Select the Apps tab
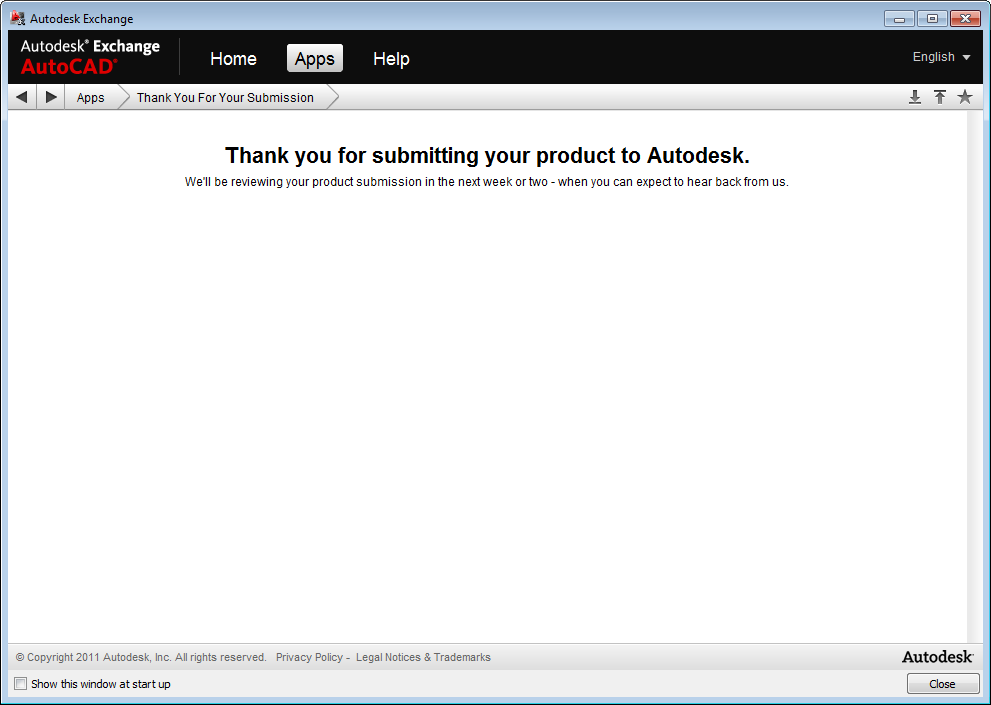 pyautogui.click(x=314, y=59)
